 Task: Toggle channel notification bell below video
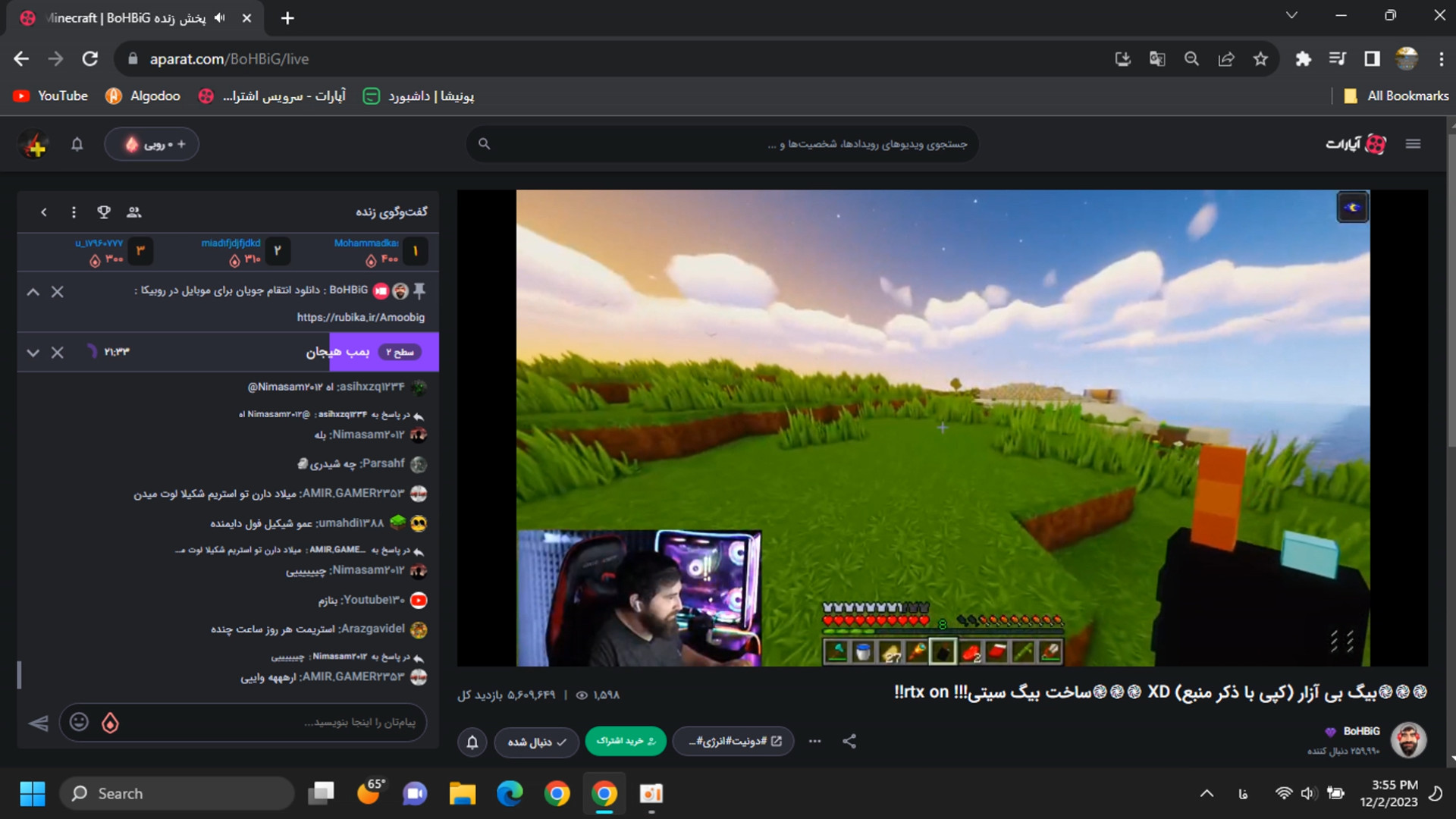click(472, 742)
